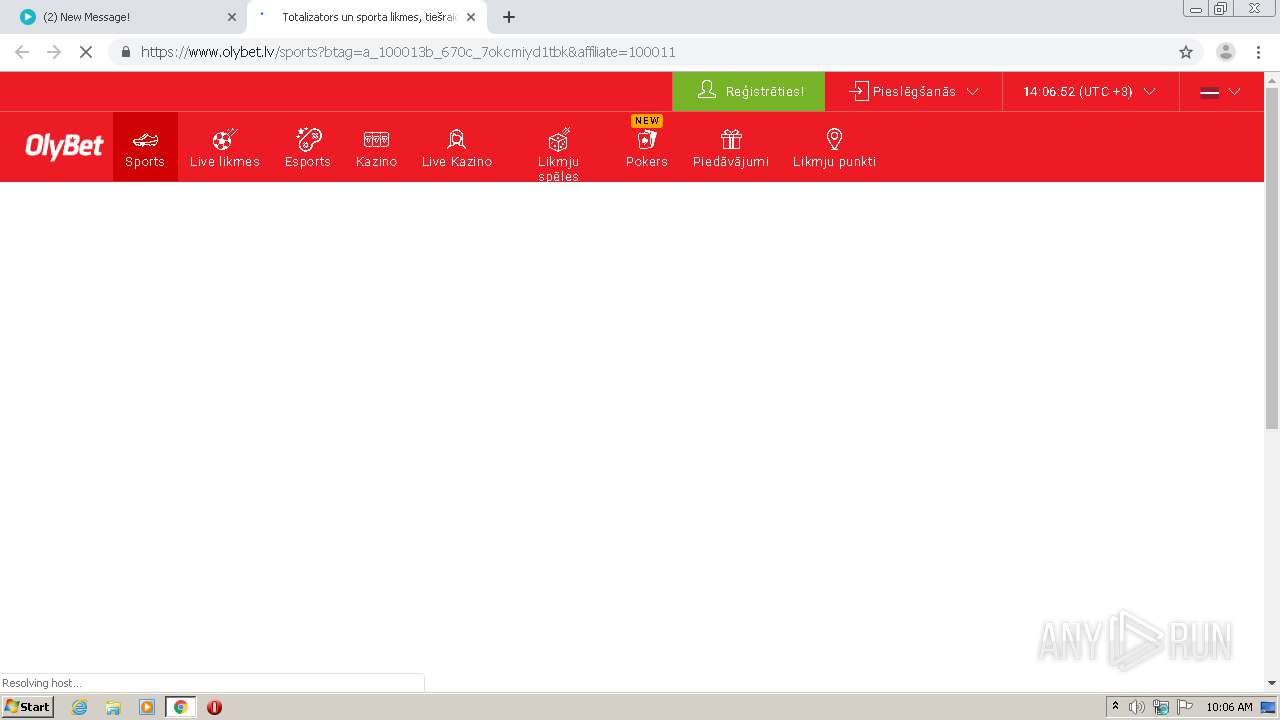Select the Totalizators un sporta likmes tab
This screenshot has width=1280, height=720.
coord(366,17)
